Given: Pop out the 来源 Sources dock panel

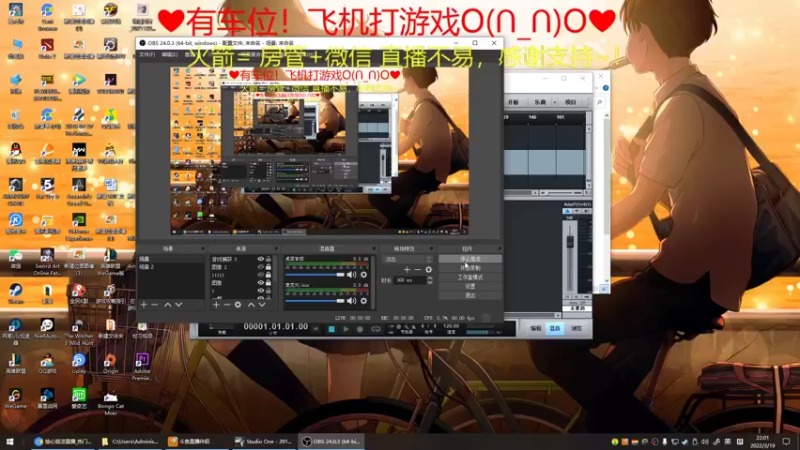Looking at the screenshot, I should click(277, 249).
